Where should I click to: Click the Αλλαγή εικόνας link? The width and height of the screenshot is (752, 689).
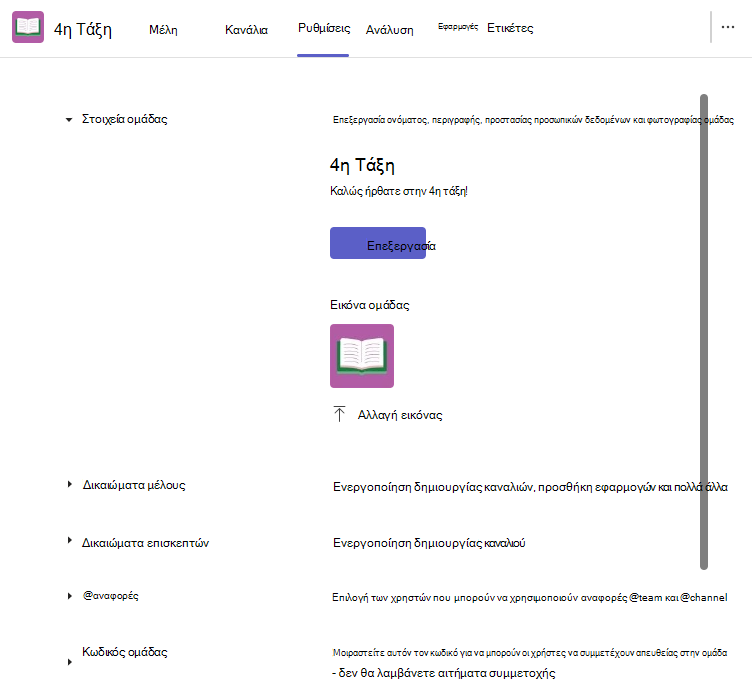(400, 415)
